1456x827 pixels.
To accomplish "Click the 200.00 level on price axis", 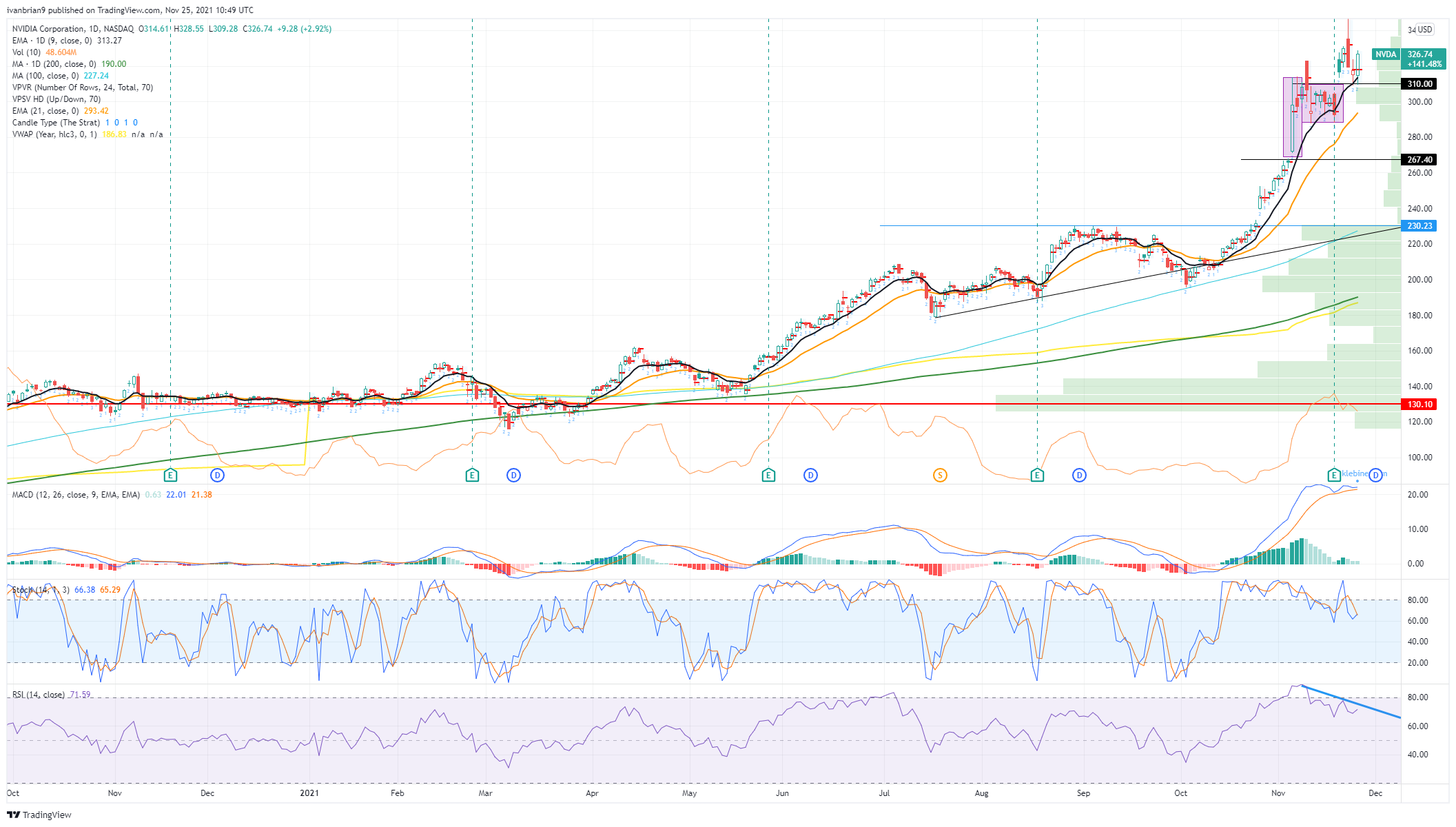I will (x=1419, y=280).
